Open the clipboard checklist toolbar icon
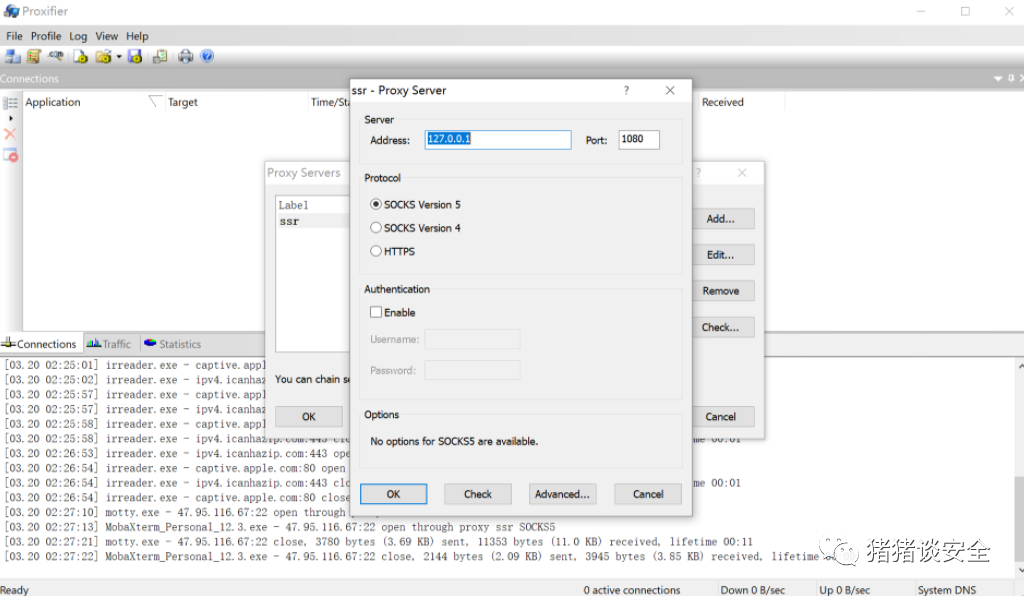 point(159,56)
